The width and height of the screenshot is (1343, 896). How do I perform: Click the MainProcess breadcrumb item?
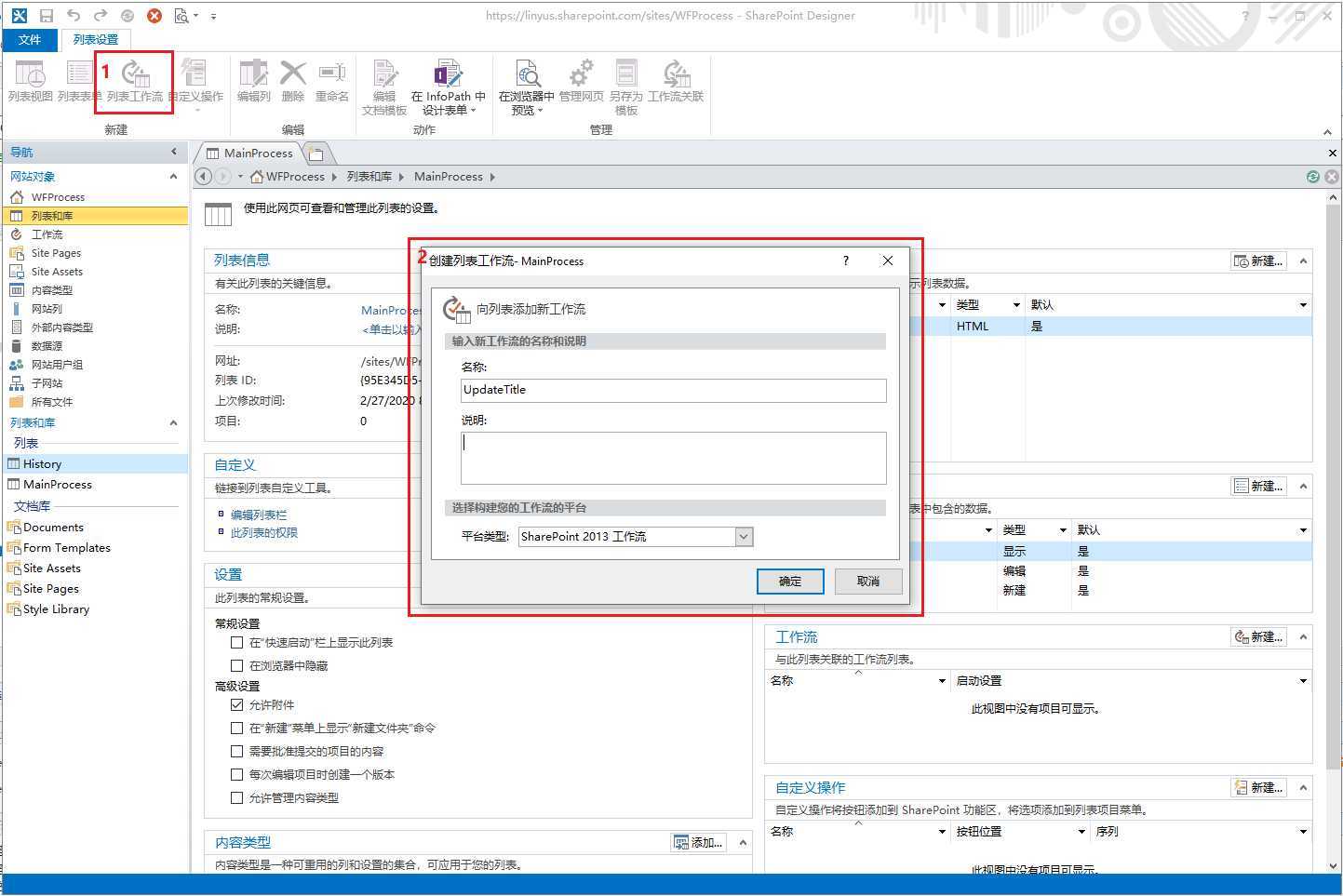tap(449, 176)
